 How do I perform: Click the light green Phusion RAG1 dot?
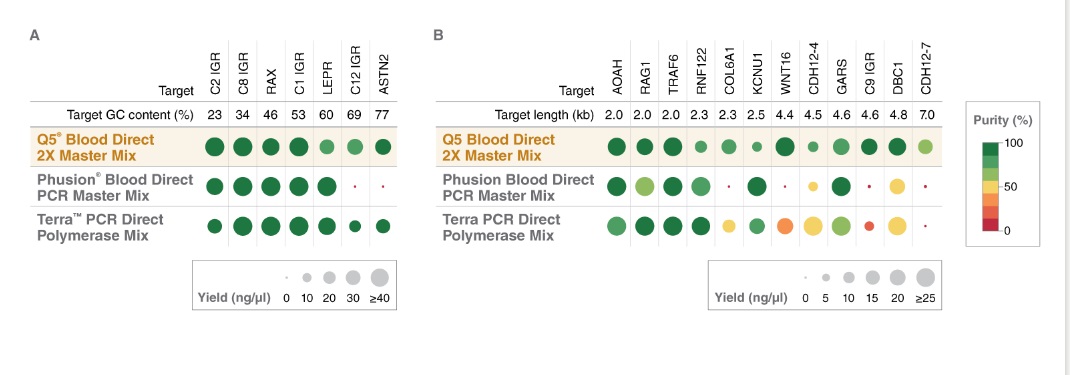(x=645, y=186)
